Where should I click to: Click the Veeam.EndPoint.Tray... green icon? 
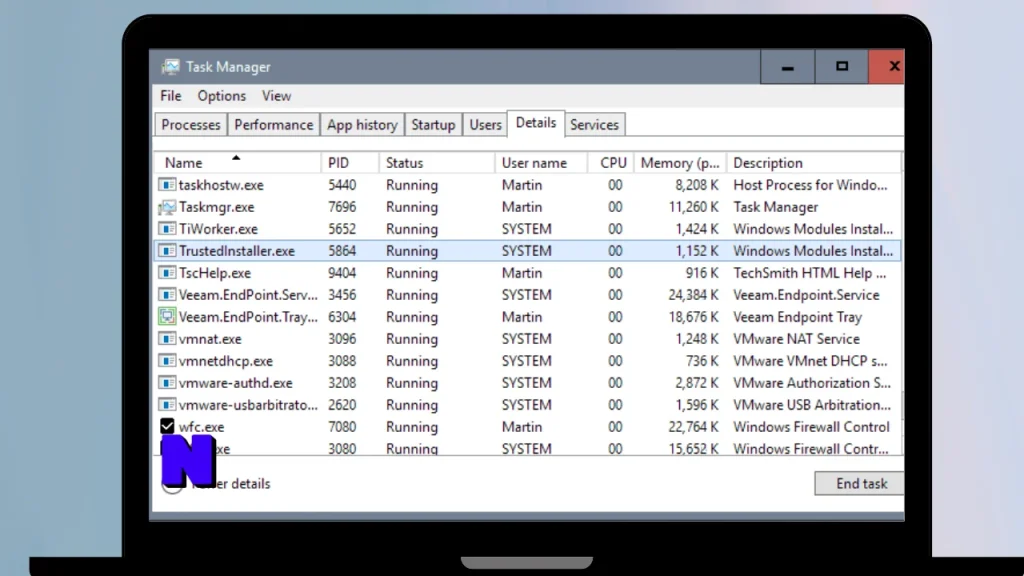tap(167, 317)
